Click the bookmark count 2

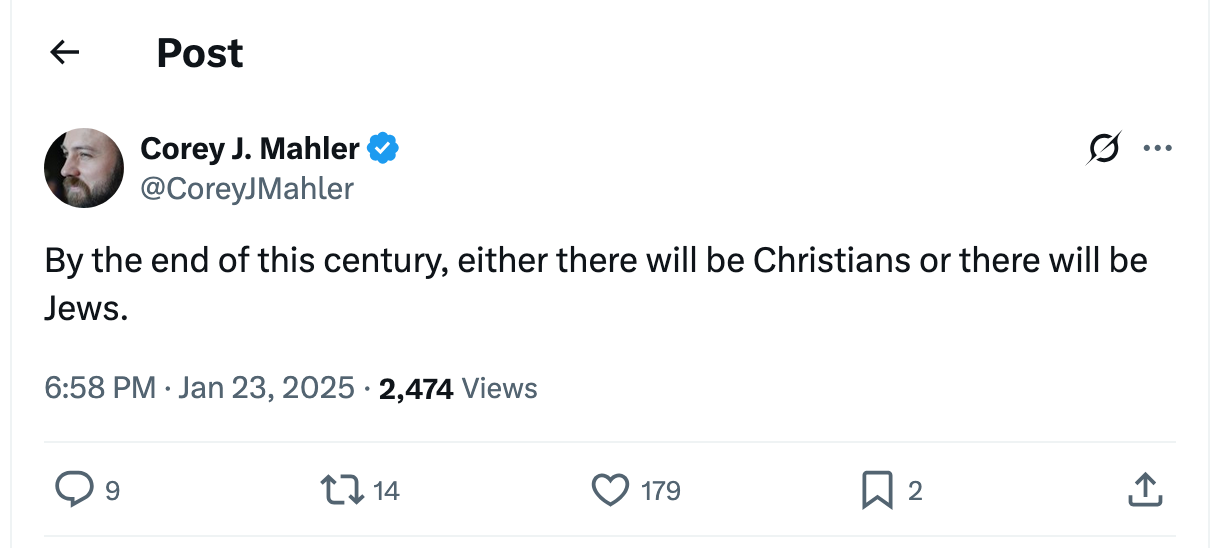(x=915, y=491)
